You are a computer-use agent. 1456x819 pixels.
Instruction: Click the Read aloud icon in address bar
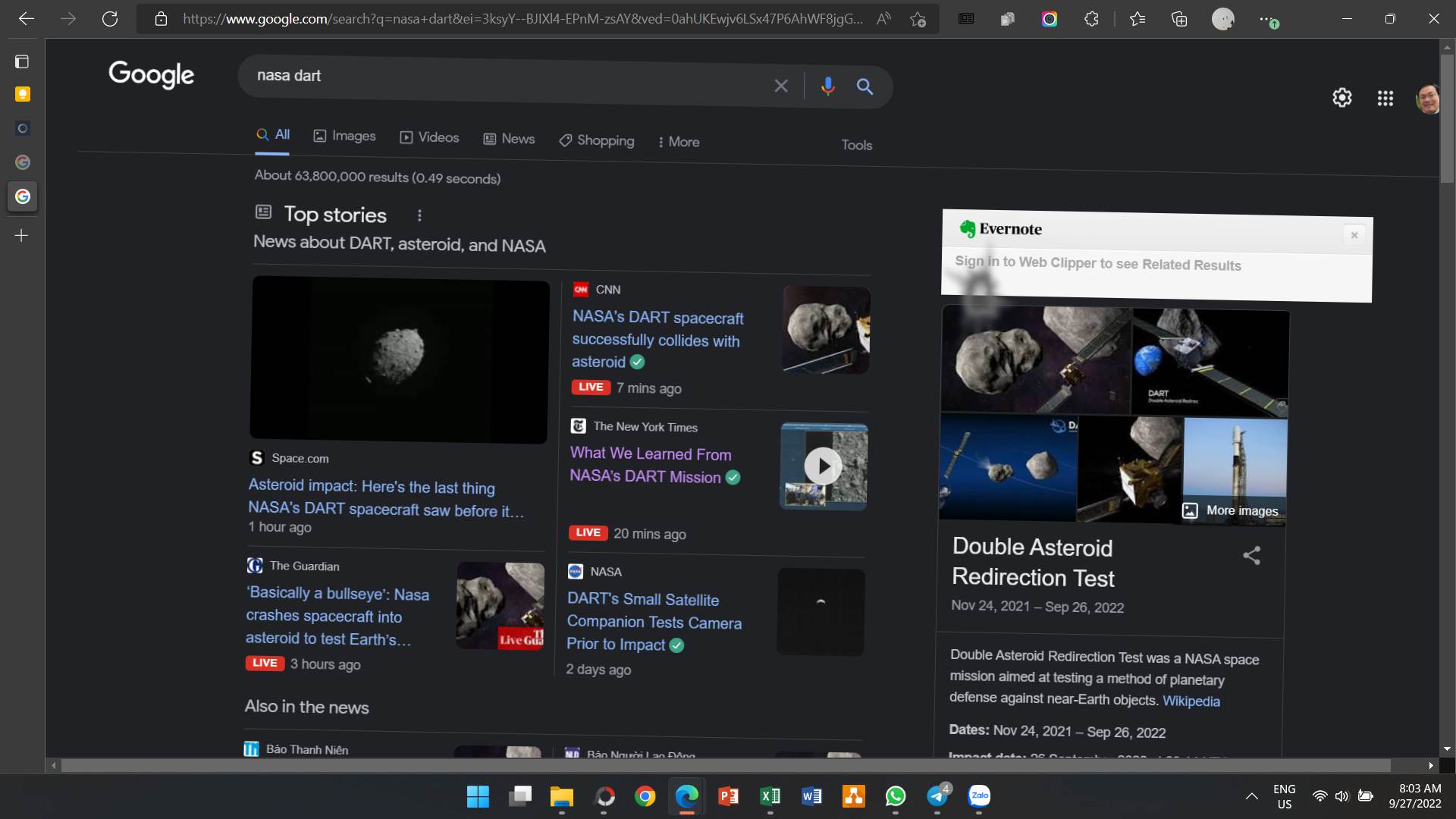pos(883,19)
